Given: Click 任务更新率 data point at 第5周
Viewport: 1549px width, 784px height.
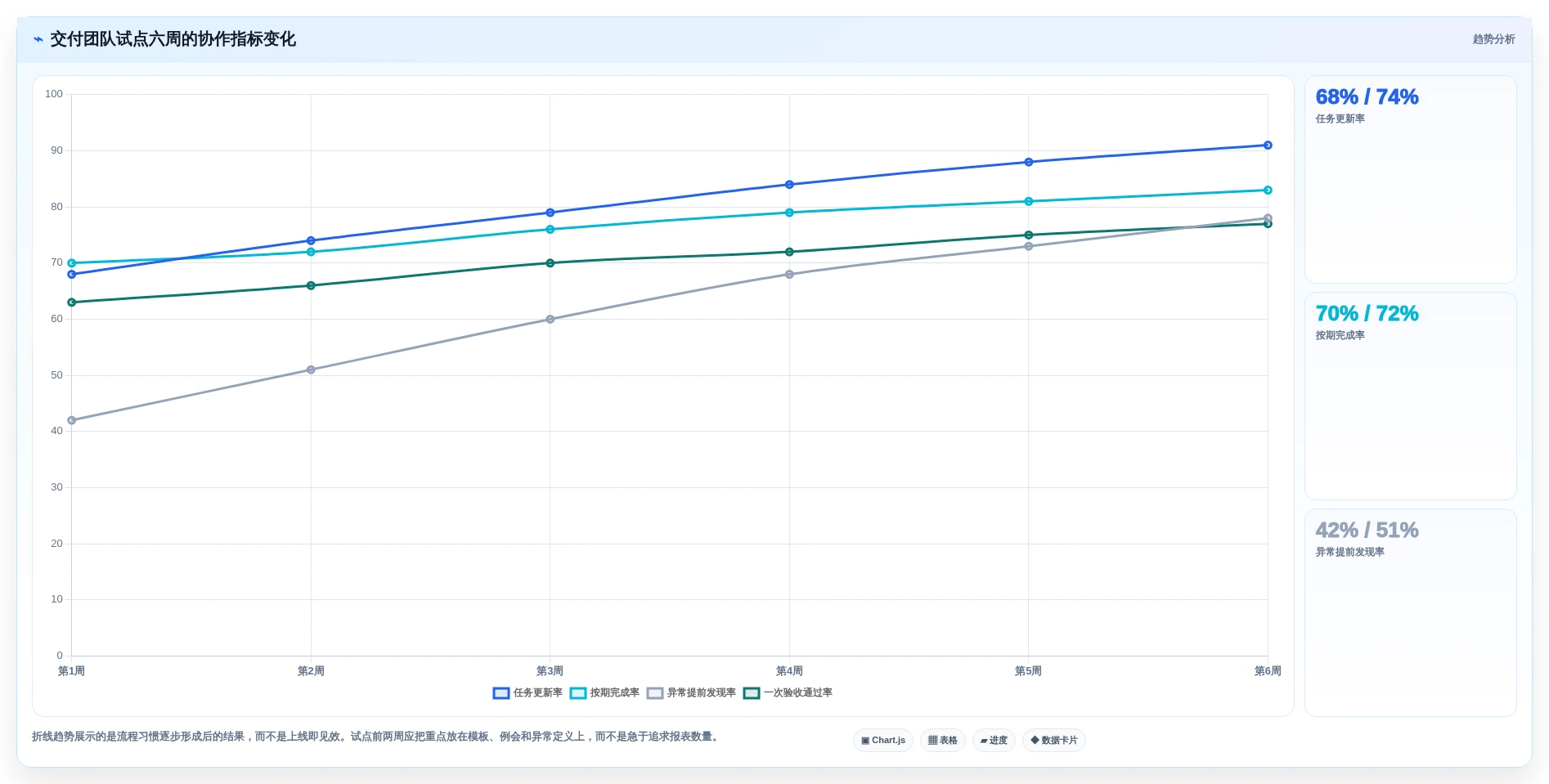Looking at the screenshot, I should point(1029,162).
